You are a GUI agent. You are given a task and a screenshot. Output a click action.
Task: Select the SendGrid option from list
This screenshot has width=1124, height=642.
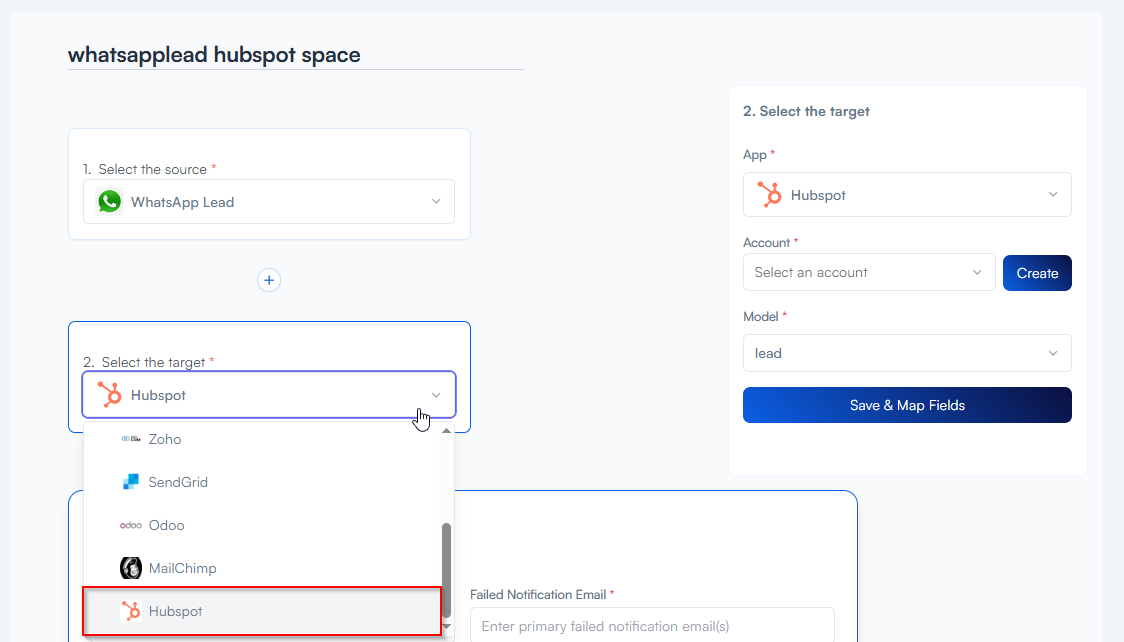click(x=178, y=482)
